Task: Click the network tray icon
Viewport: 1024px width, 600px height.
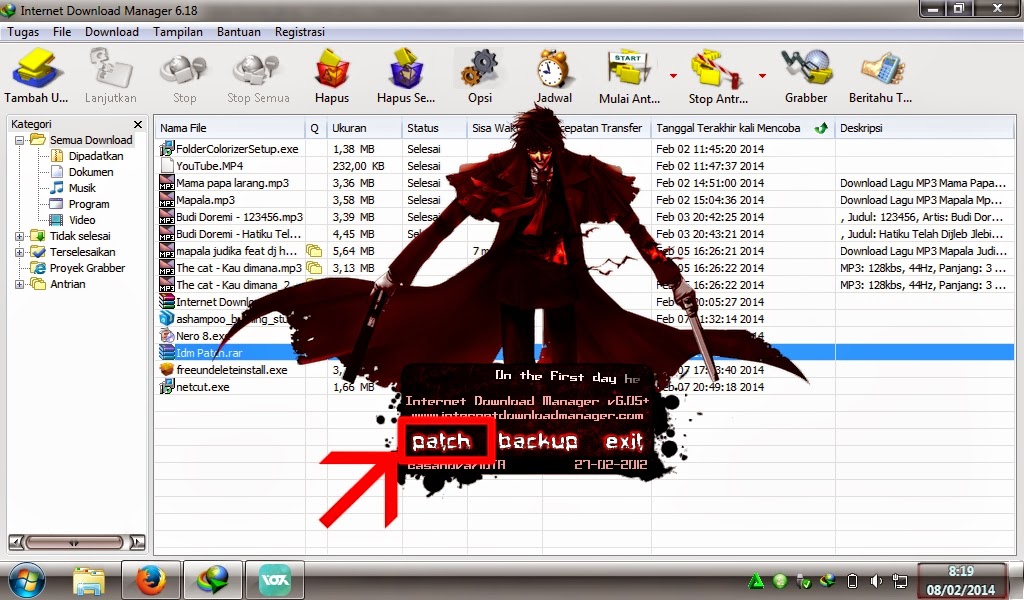Action: 900,581
